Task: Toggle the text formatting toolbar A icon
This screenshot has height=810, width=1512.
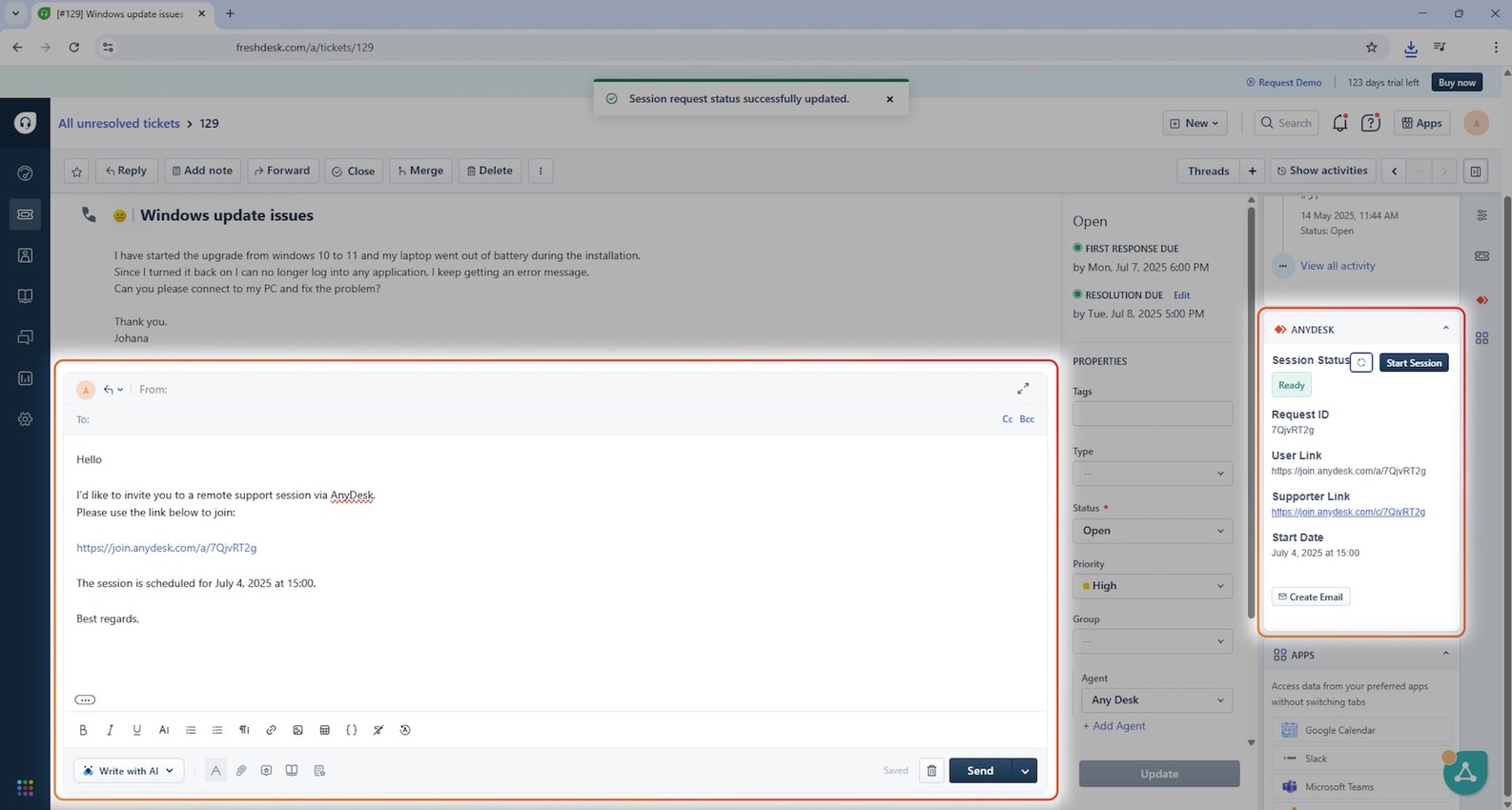Action: [x=215, y=770]
